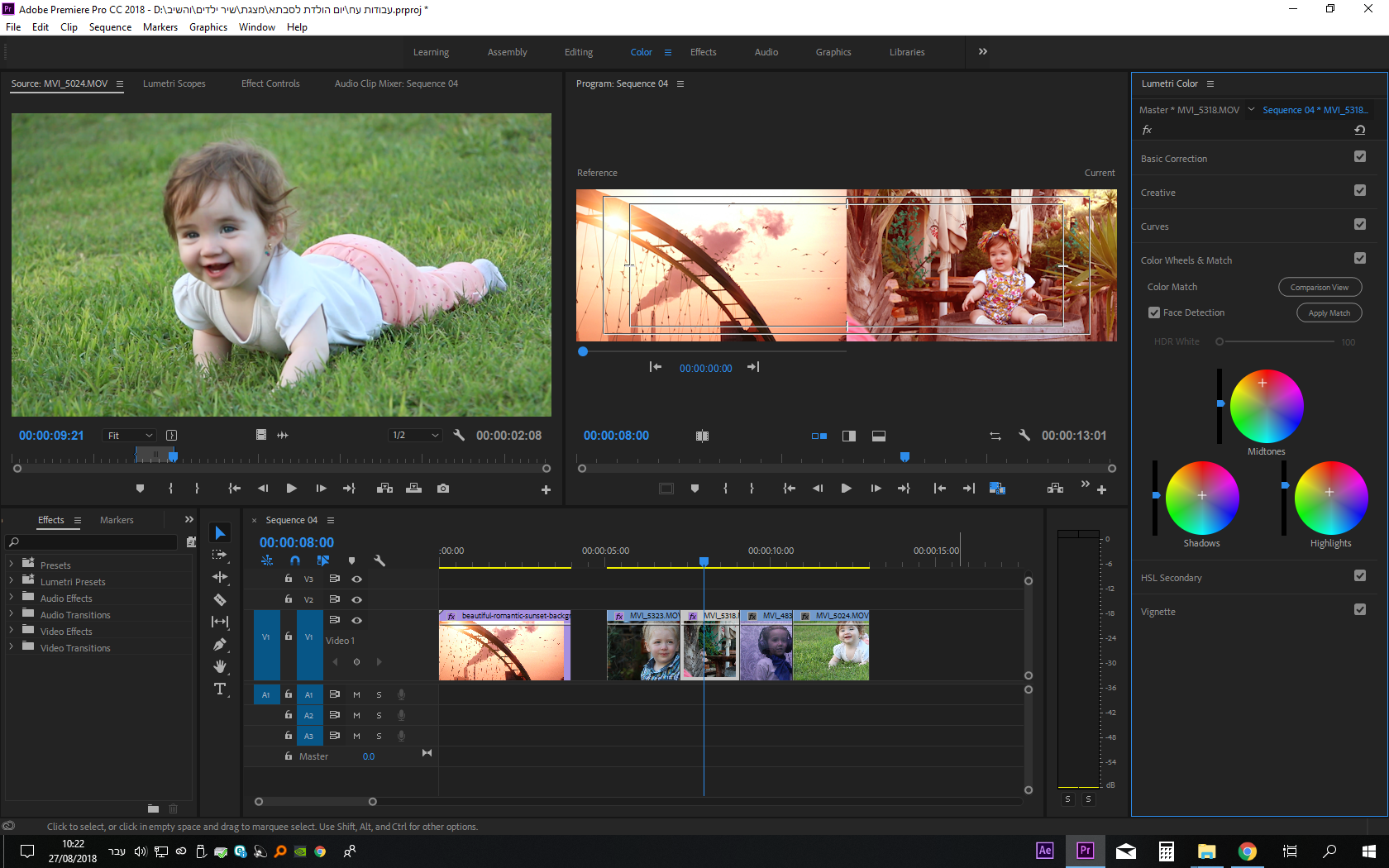
Task: Click the Comparison View button
Action: (1319, 287)
